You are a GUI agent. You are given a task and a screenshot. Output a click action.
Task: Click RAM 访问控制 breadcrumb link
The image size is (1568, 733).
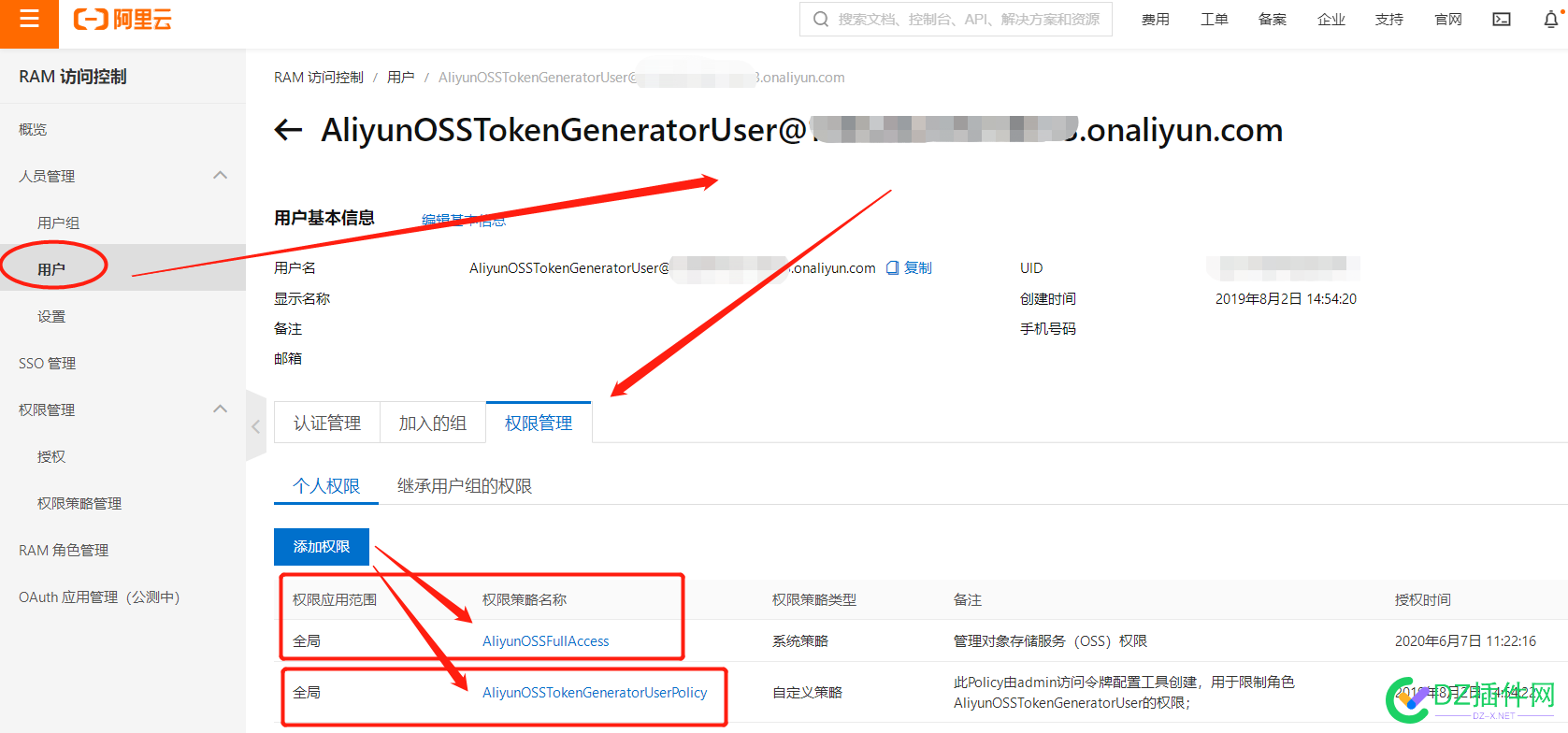tap(319, 78)
